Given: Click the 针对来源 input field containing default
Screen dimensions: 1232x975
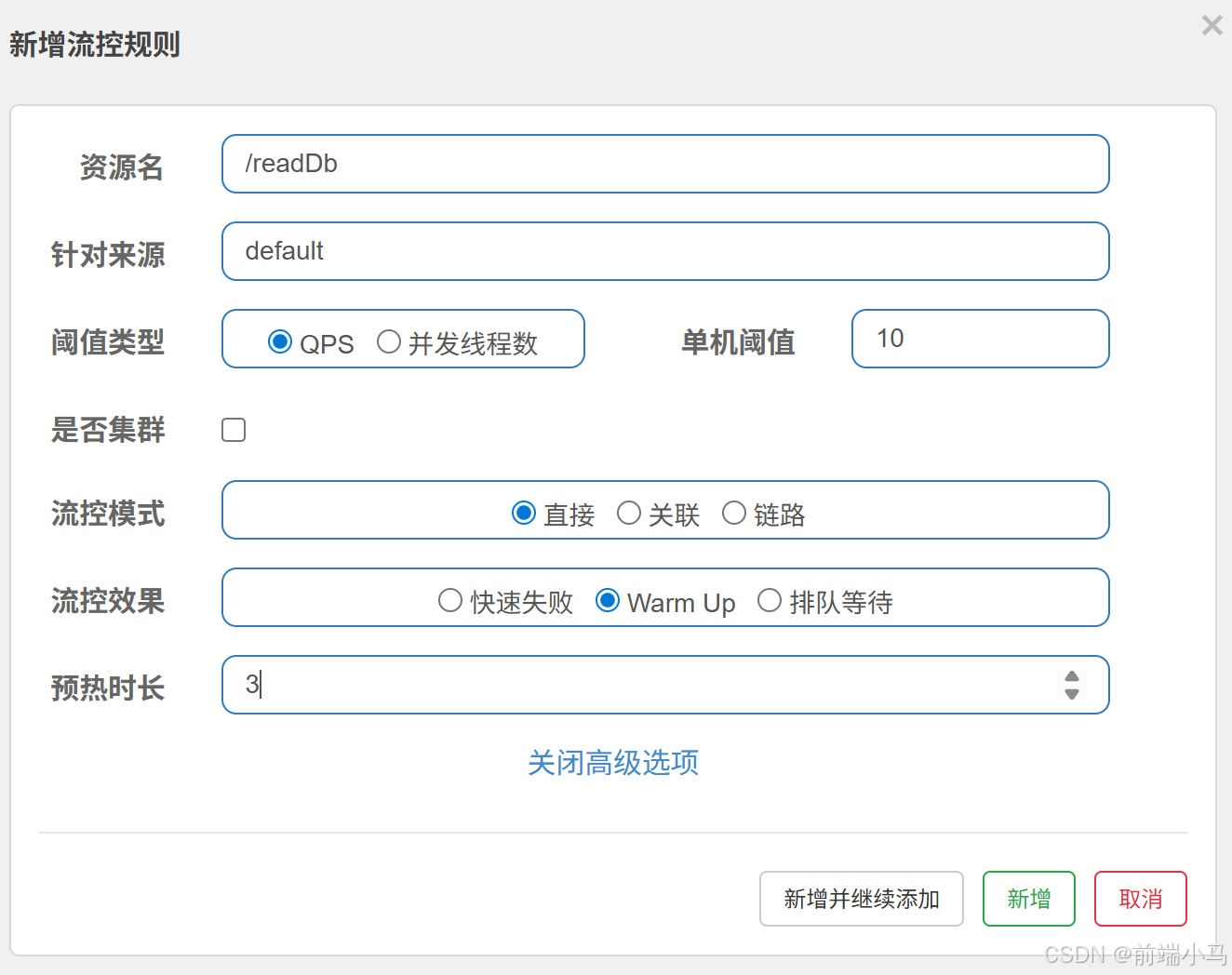Looking at the screenshot, I should [x=665, y=251].
